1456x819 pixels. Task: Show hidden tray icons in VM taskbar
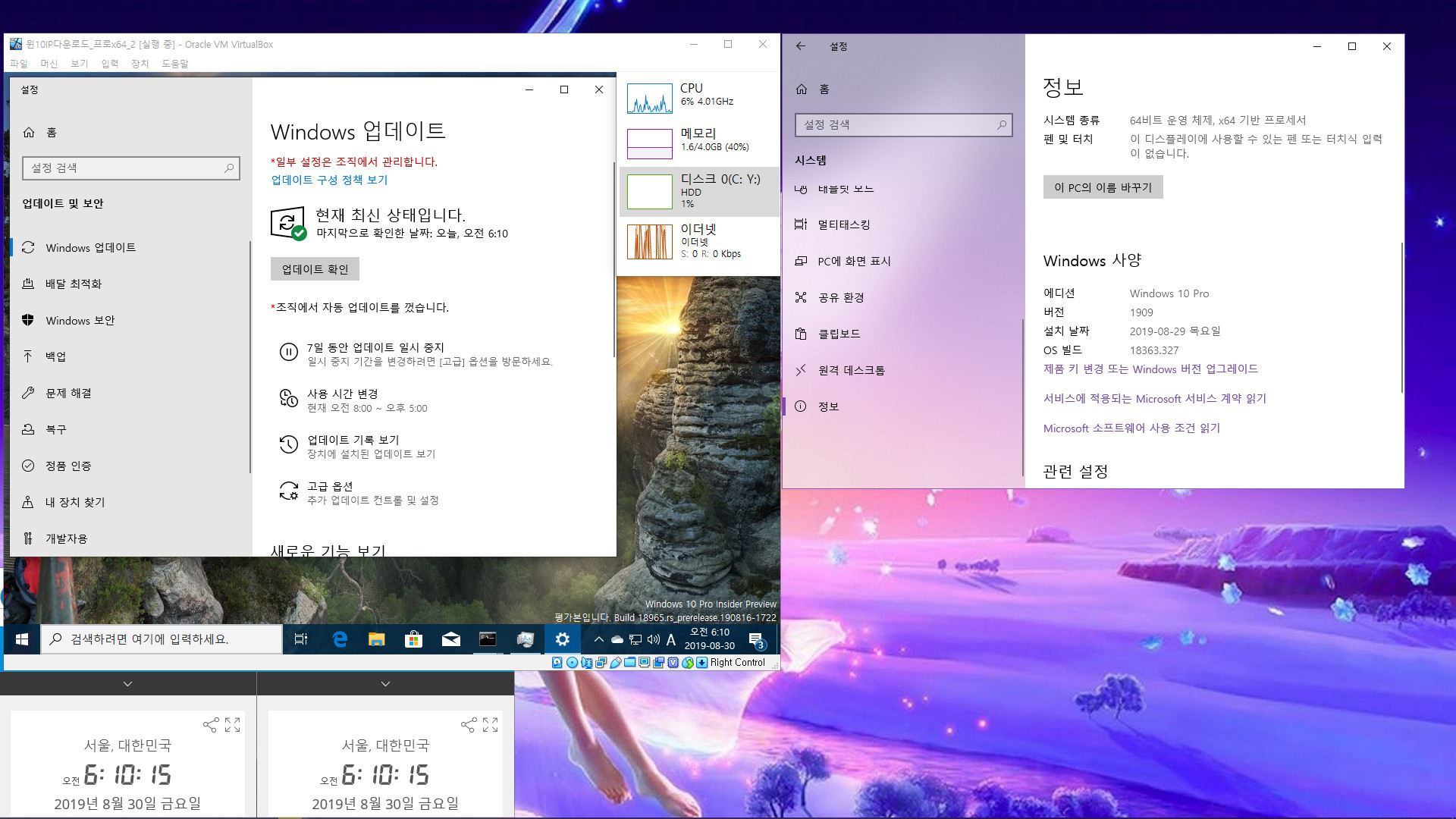click(598, 639)
